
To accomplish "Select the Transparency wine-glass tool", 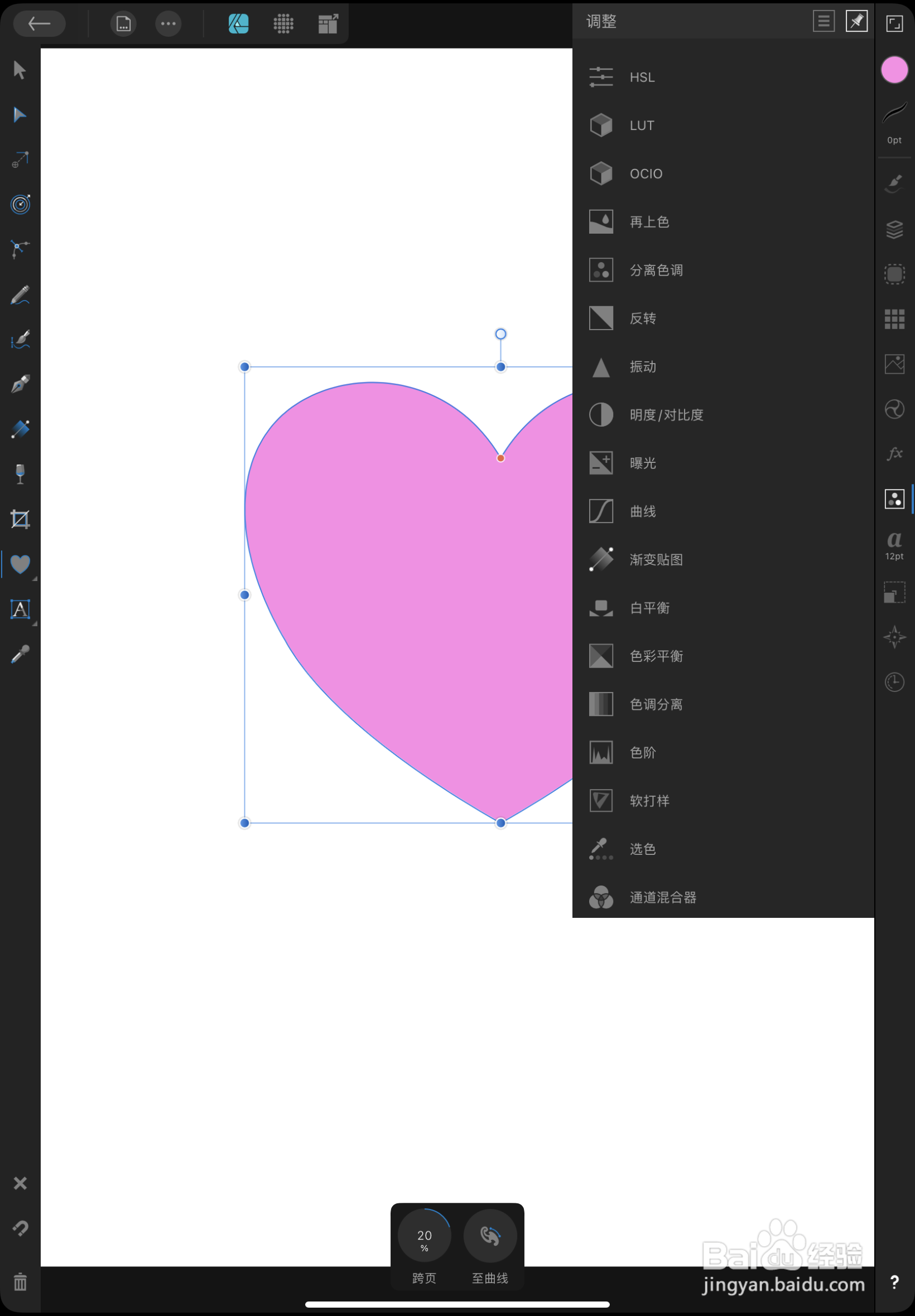I will pyautogui.click(x=20, y=474).
